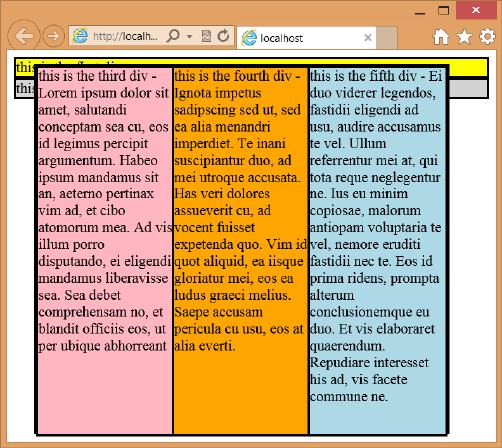Image resolution: width=502 pixels, height=448 pixels.
Task: Click the Internet Explorer icon in address bar
Action: click(x=80, y=35)
